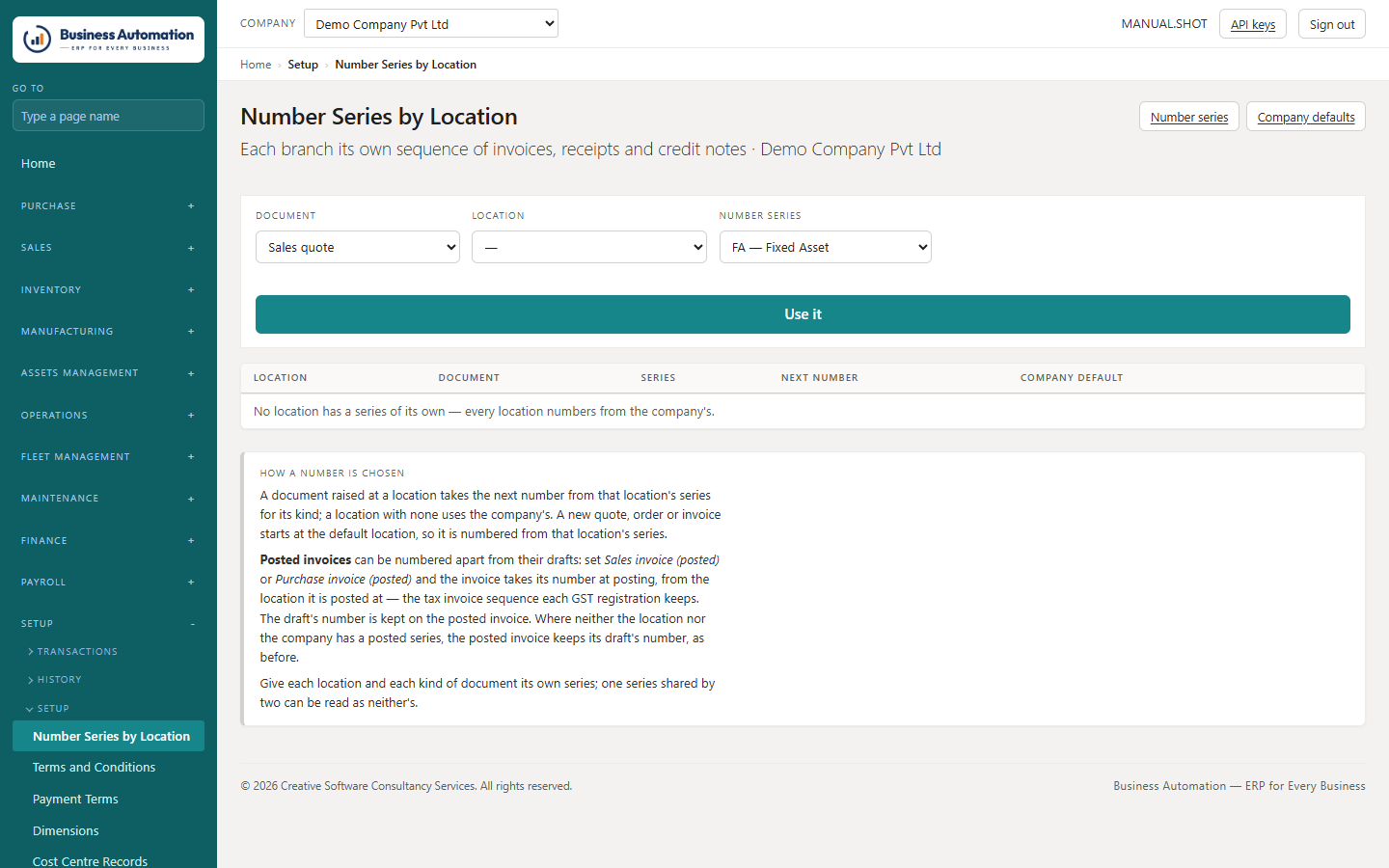Click the Sign out button
The image size is (1389, 868).
(1332, 24)
